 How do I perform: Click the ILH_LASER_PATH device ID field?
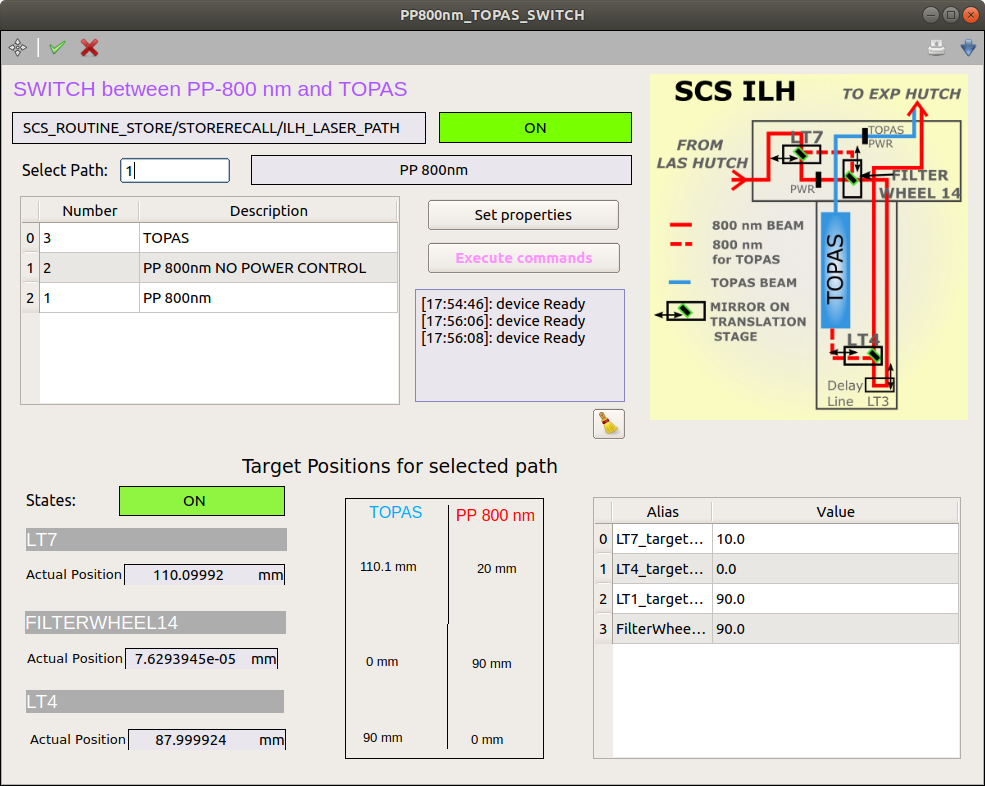coord(219,128)
